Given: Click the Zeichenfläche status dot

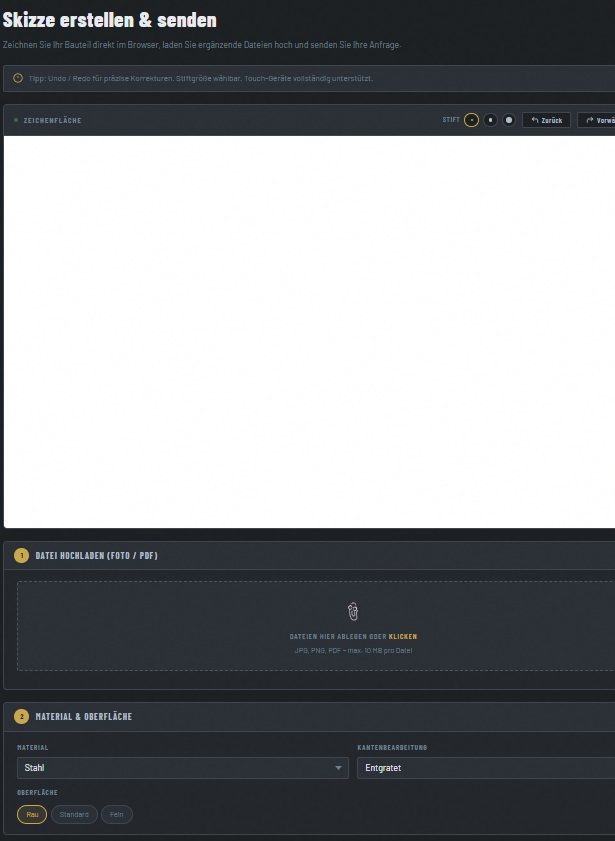Looking at the screenshot, I should (x=16, y=120).
